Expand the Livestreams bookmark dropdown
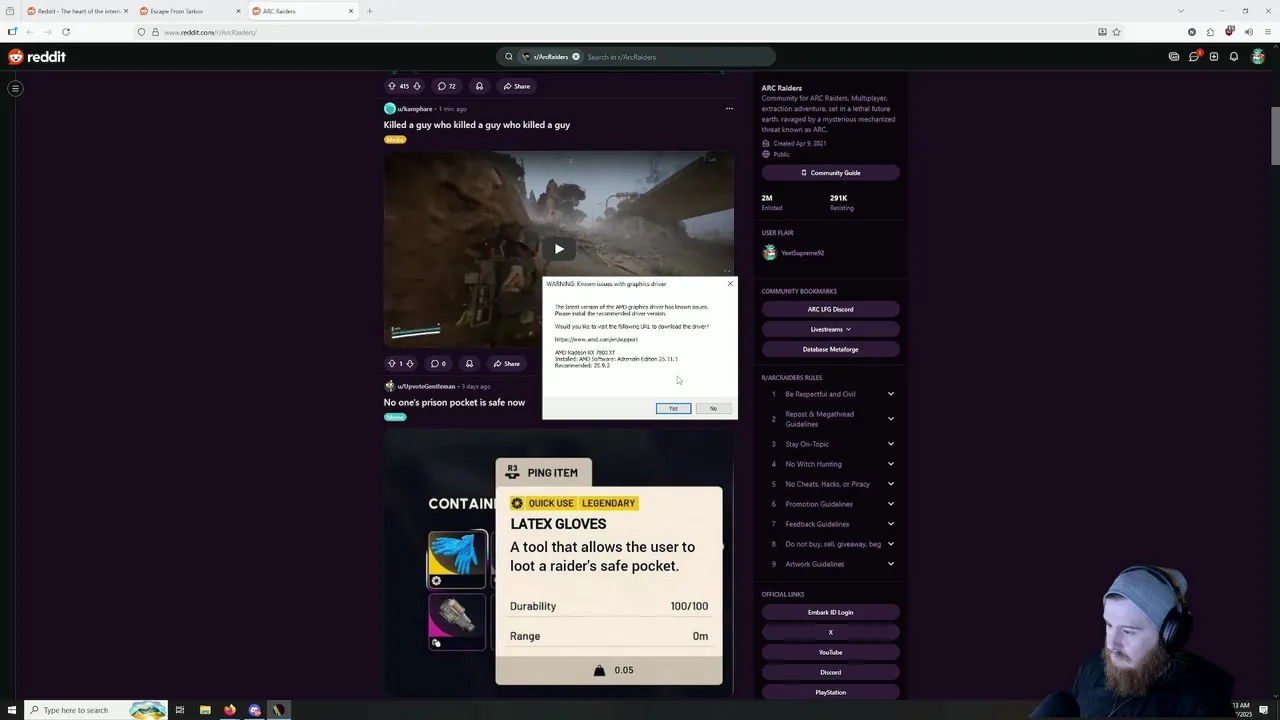The image size is (1280, 720). [830, 329]
